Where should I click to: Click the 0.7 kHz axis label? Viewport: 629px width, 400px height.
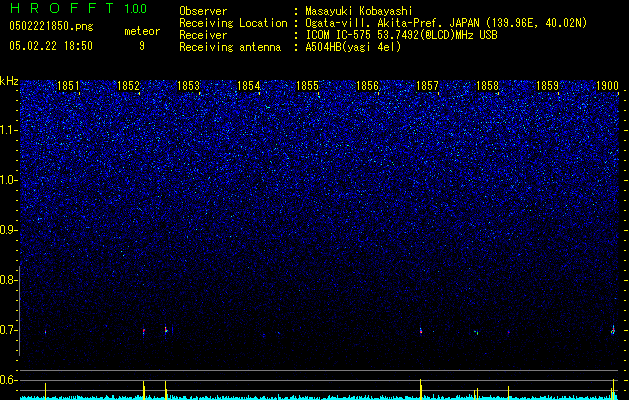tap(8, 330)
